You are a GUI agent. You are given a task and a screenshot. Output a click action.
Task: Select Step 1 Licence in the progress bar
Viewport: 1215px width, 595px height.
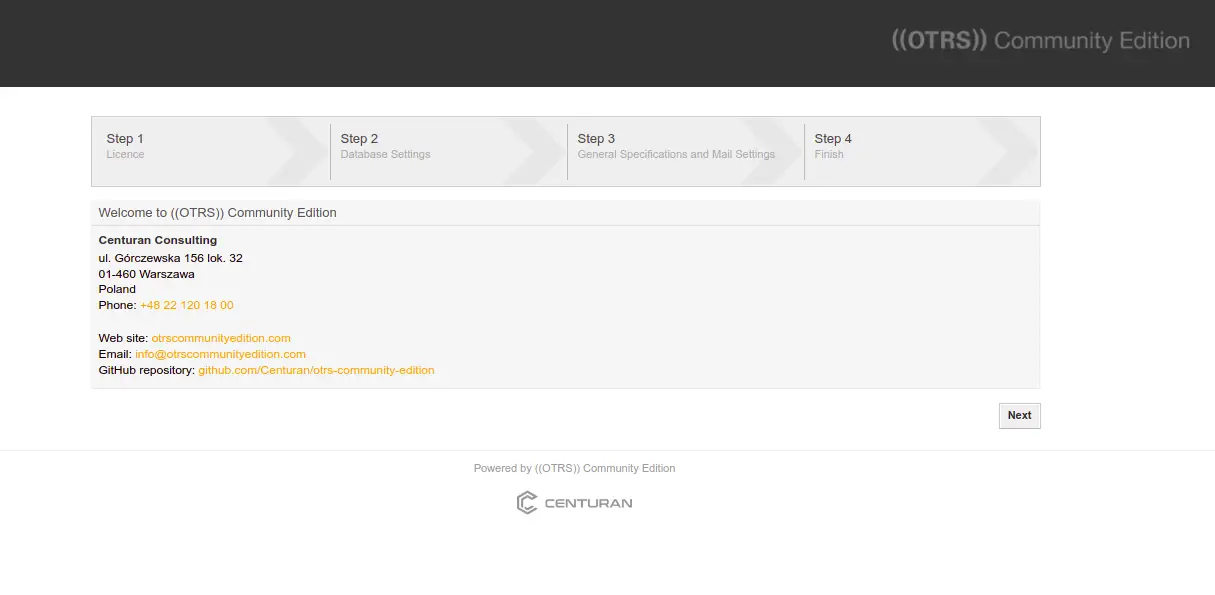tap(210, 152)
